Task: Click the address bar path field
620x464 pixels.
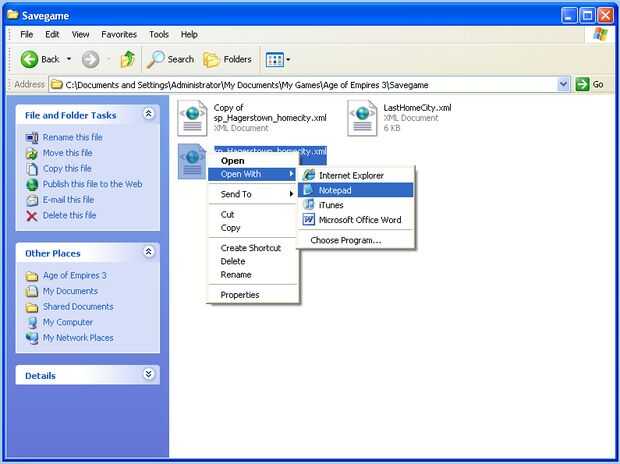Action: click(x=303, y=85)
